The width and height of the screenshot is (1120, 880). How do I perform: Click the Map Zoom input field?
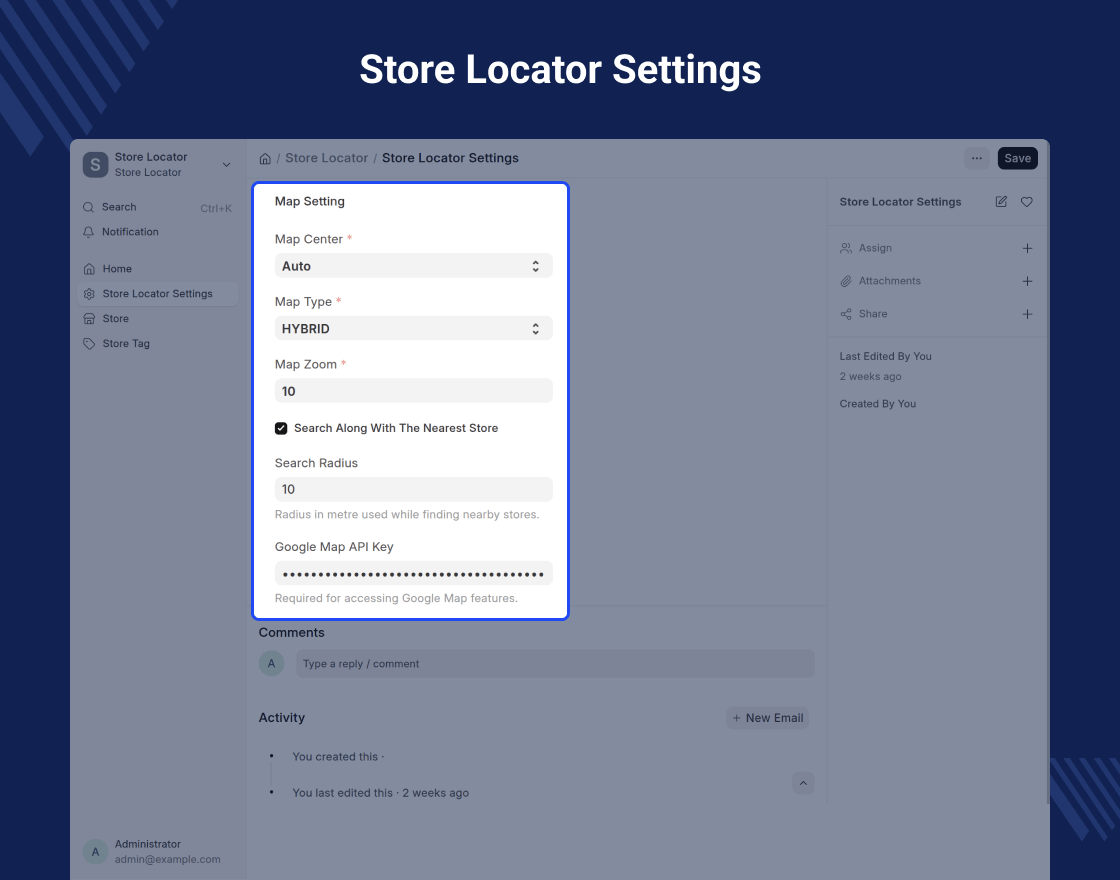click(x=414, y=391)
